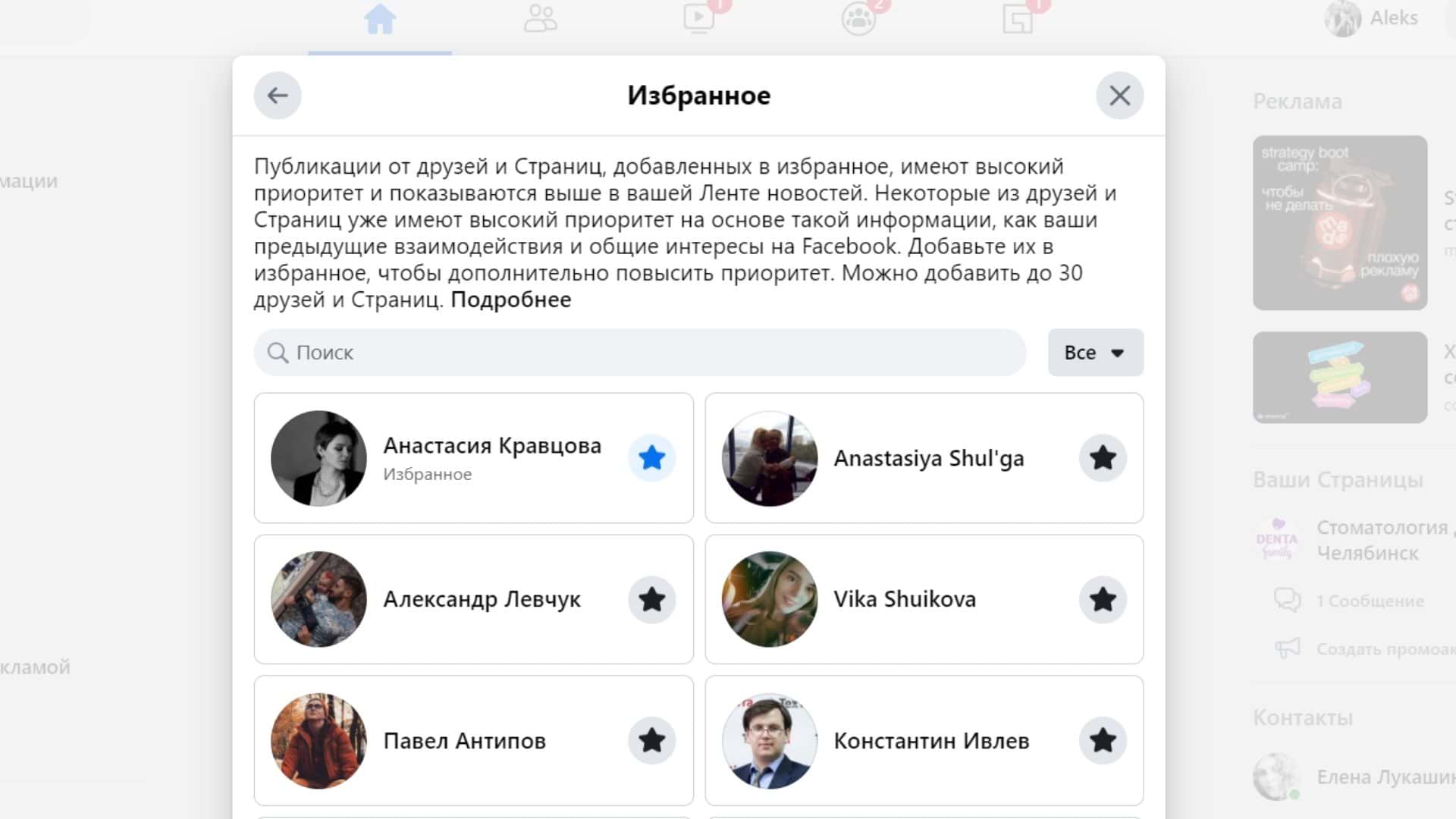Unfavorite Анастасия Кравцова via the blue star
This screenshot has height=819, width=1456.
coord(652,458)
